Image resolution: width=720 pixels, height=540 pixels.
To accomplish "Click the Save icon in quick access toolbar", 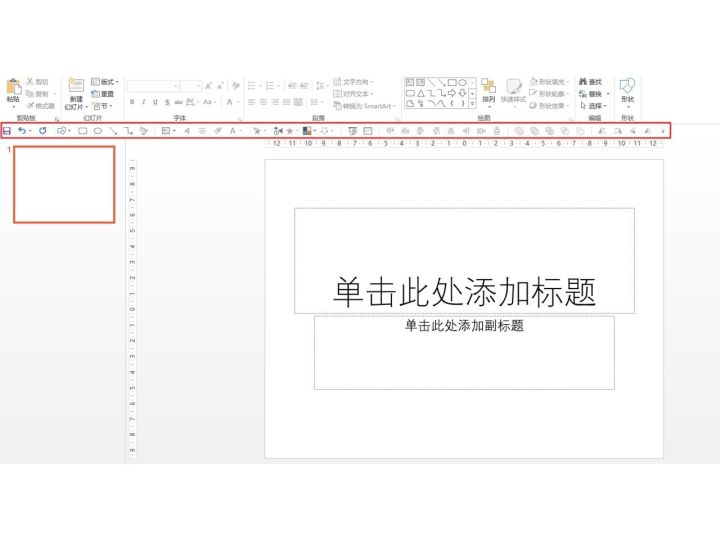I will coord(7,131).
